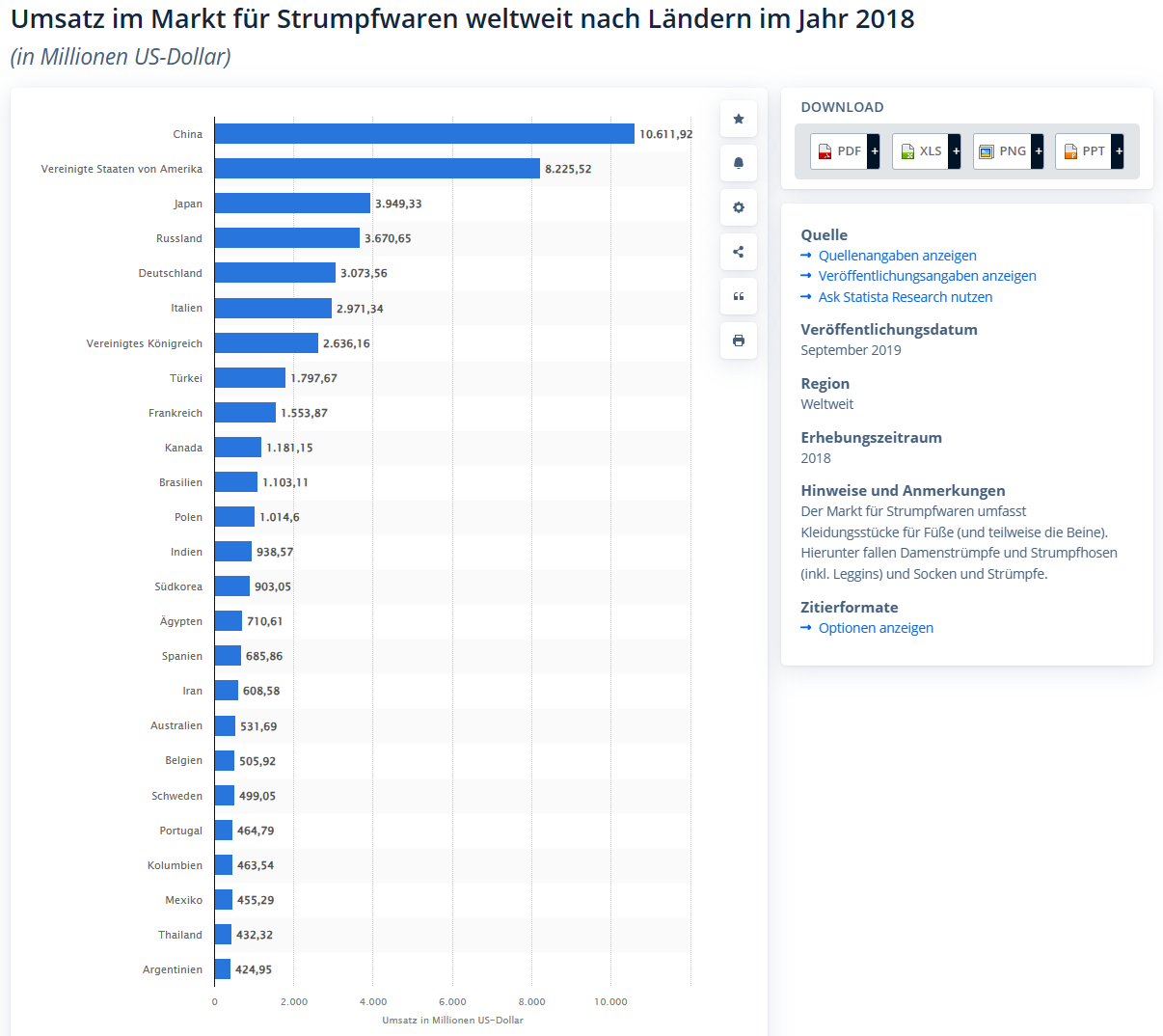Click the Japan bar in chart
The width and height of the screenshot is (1163, 1036).
tap(292, 204)
